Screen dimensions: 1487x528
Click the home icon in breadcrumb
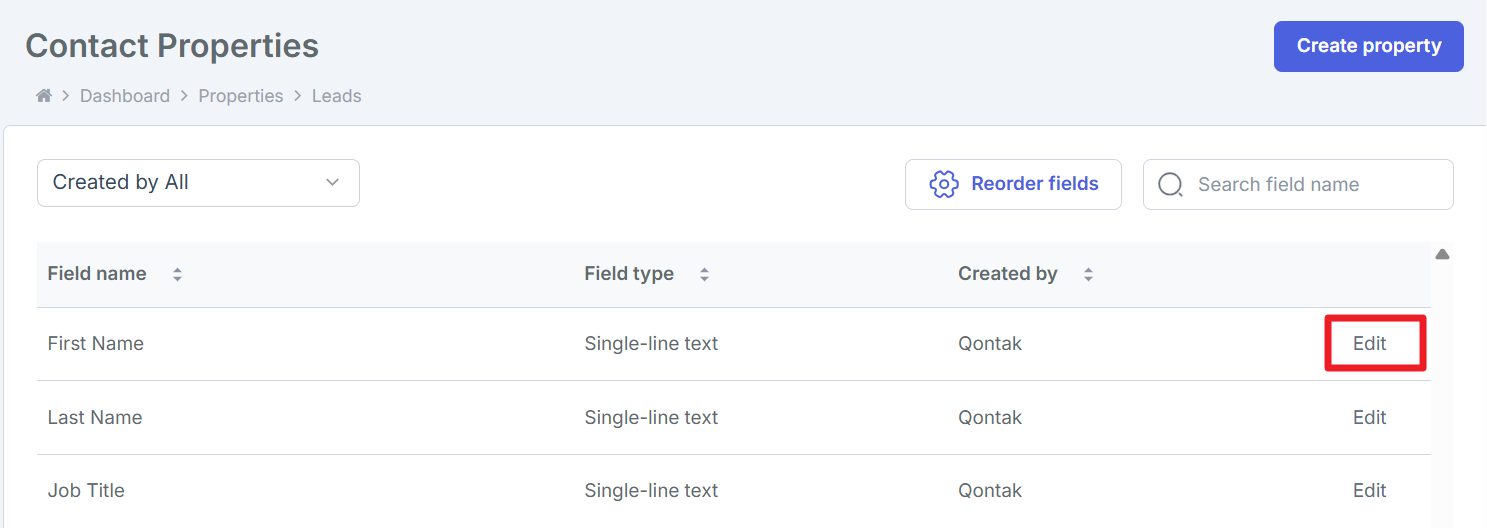coord(43,96)
